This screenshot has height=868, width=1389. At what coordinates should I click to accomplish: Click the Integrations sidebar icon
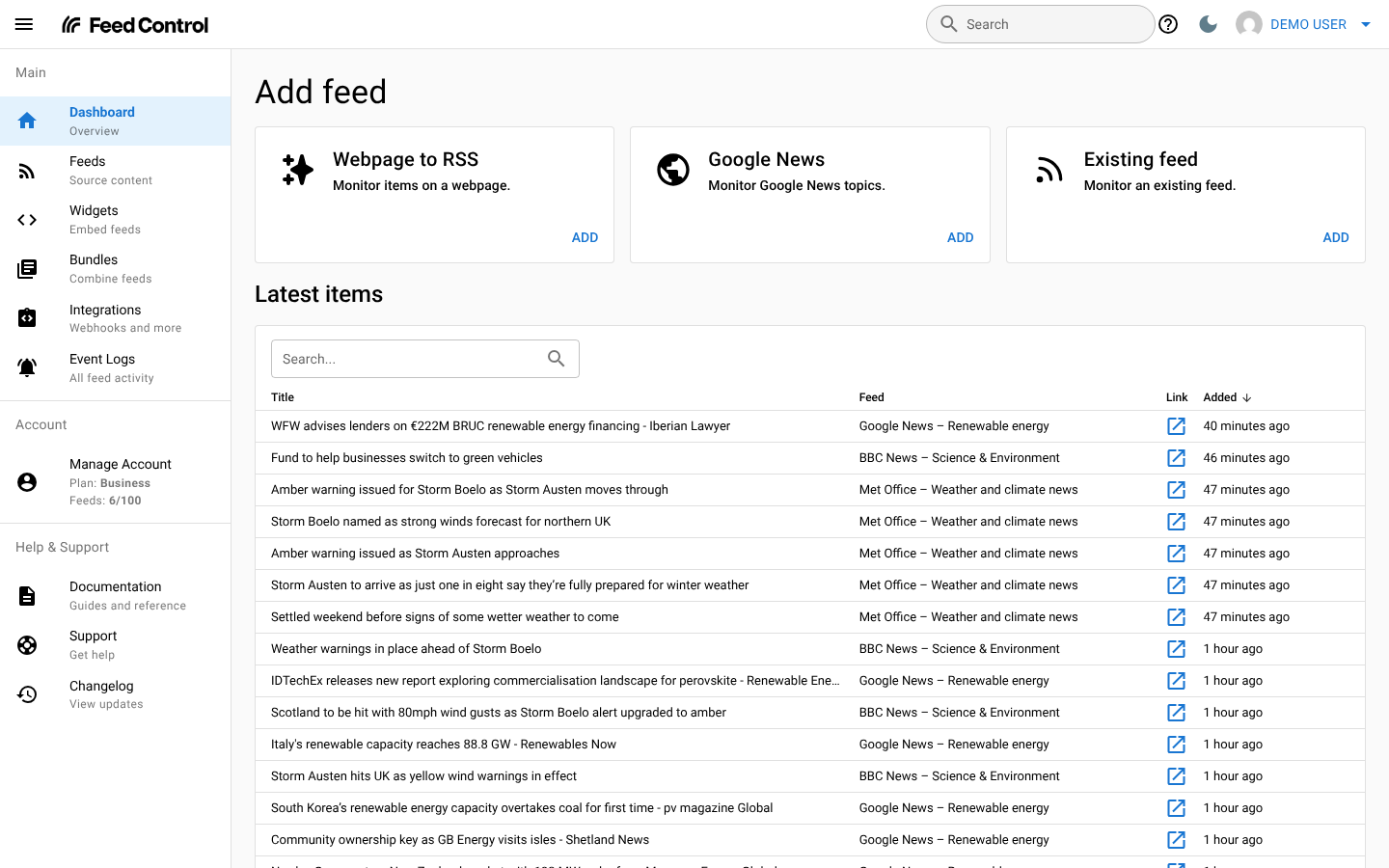pyautogui.click(x=27, y=318)
